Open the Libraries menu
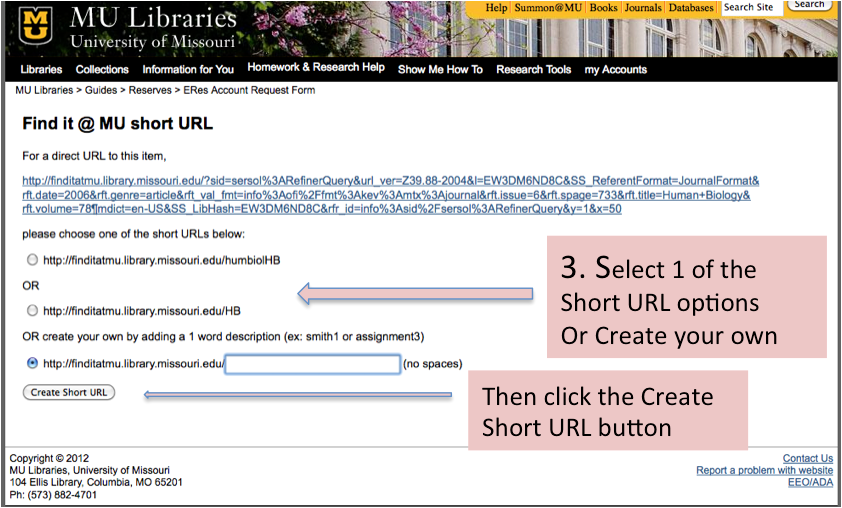This screenshot has height=508, width=842. click(41, 70)
